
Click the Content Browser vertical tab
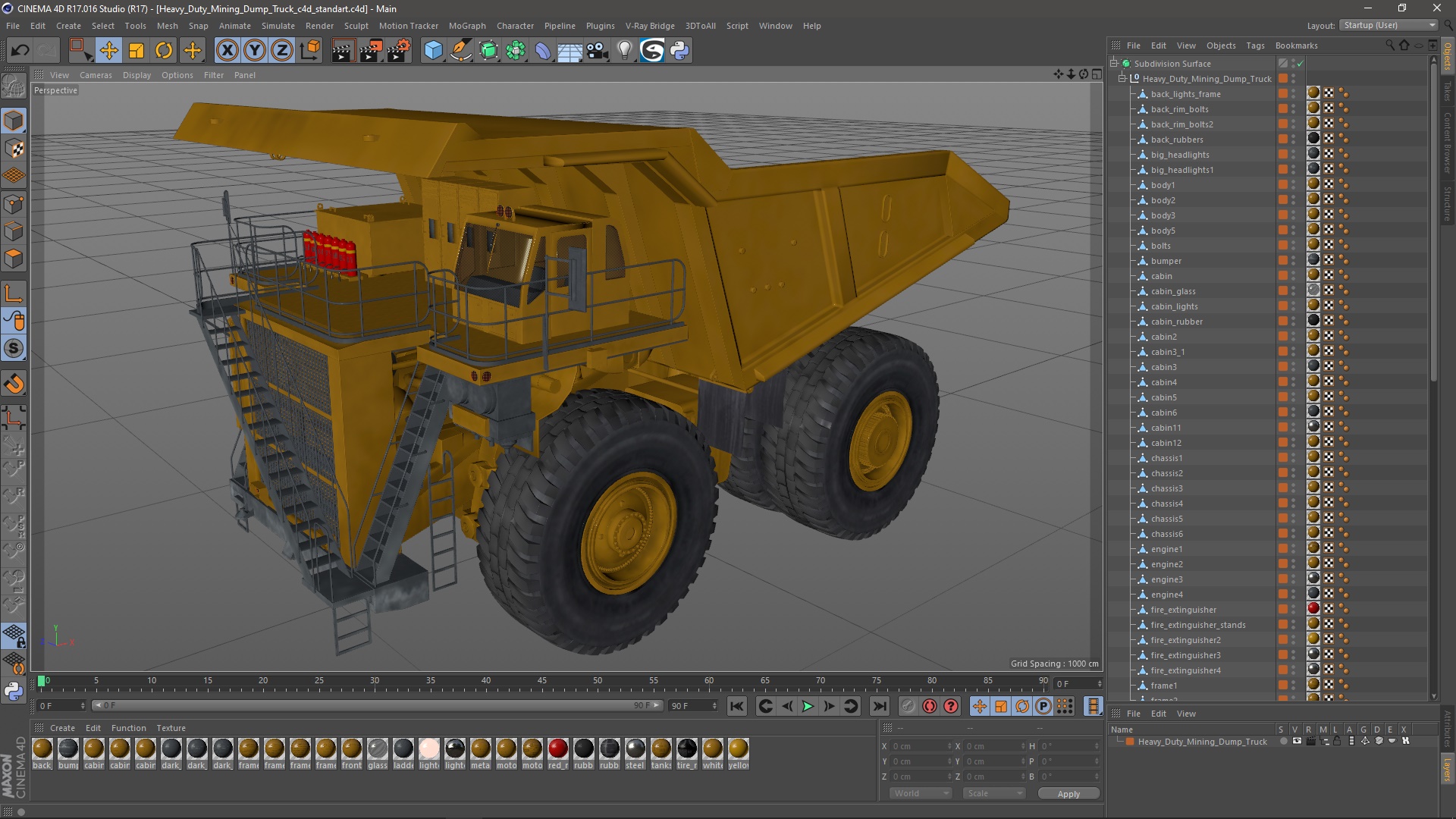[1448, 143]
